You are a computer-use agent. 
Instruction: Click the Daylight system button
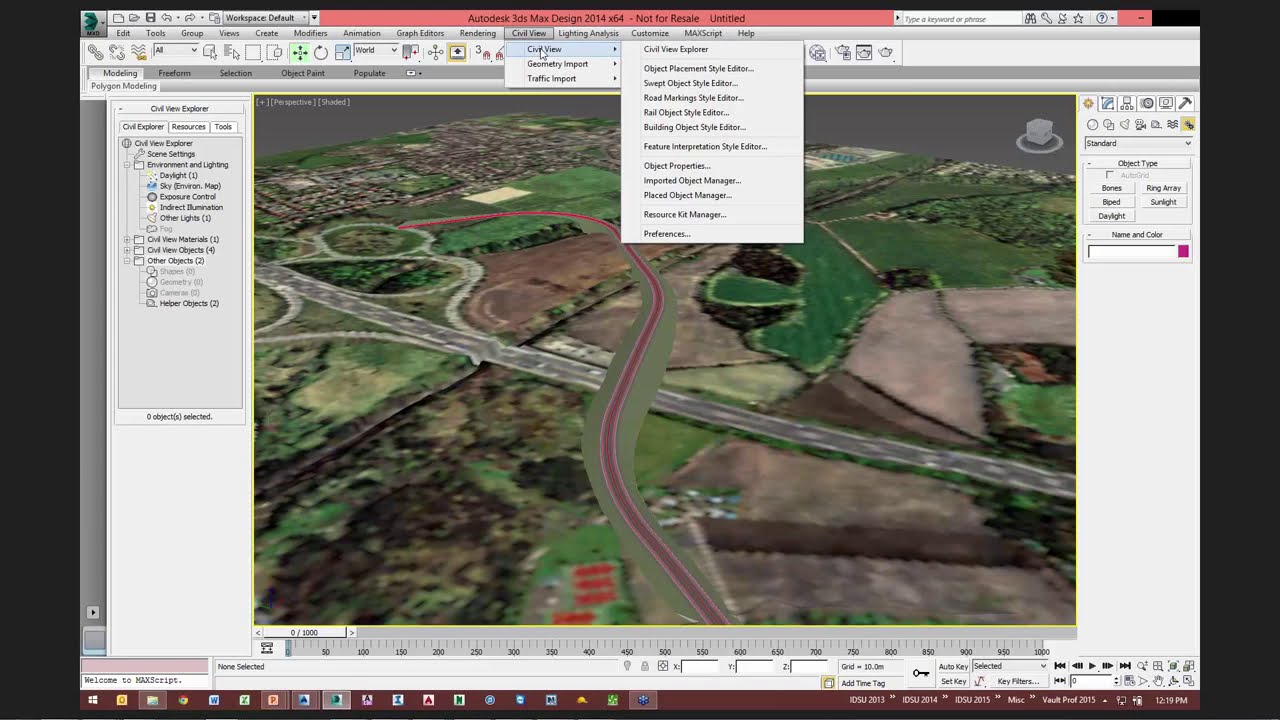point(1111,216)
